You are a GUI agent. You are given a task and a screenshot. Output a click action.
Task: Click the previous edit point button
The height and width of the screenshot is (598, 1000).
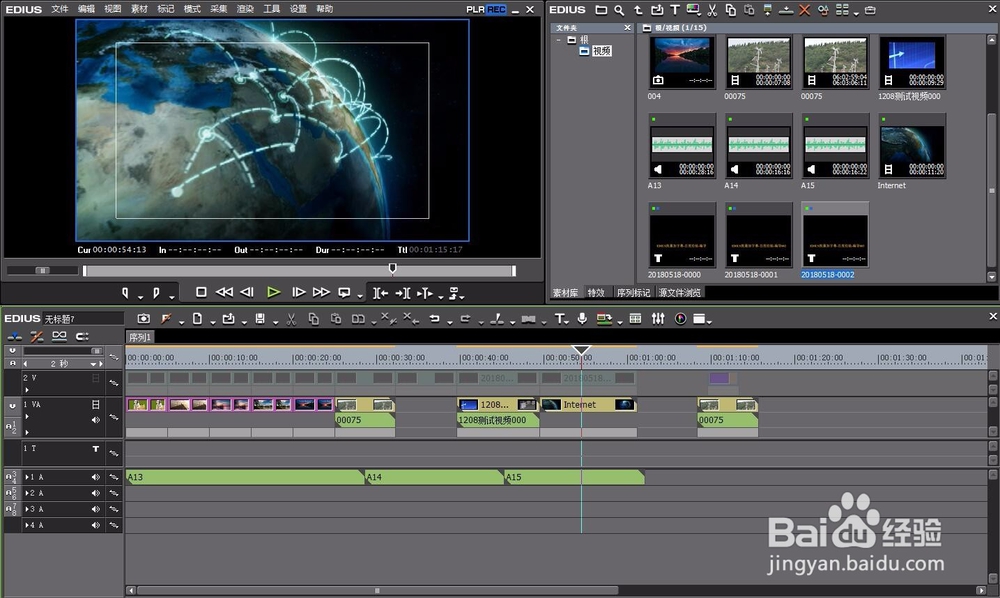[381, 293]
